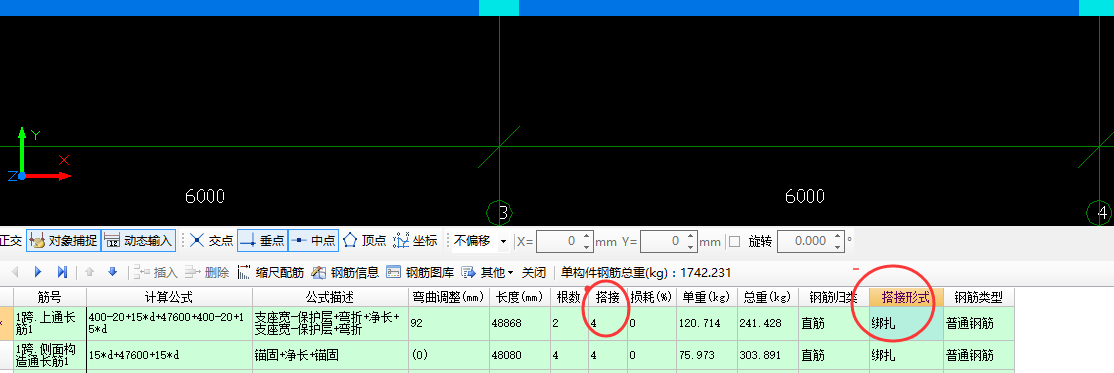Screen dimensions: 1114x373
Task: Click the first 6000 dimension label
Action: pos(205,196)
